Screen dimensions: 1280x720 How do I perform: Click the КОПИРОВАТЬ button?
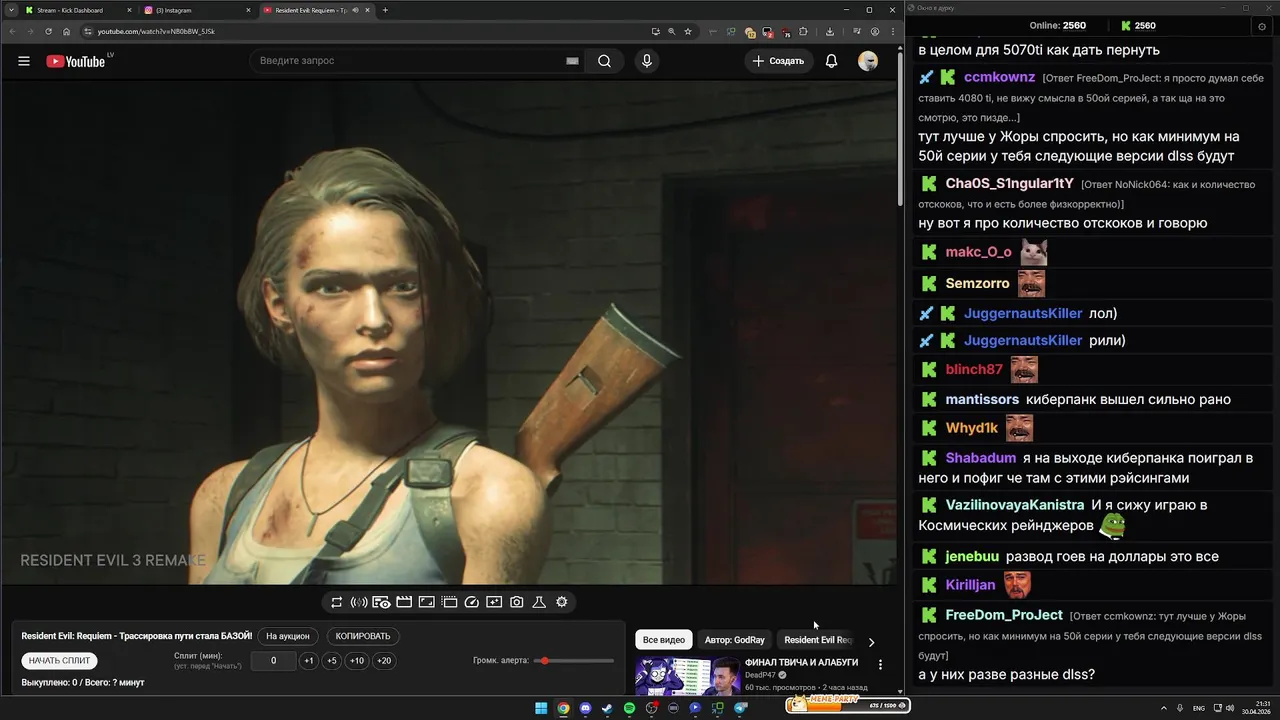pos(363,636)
